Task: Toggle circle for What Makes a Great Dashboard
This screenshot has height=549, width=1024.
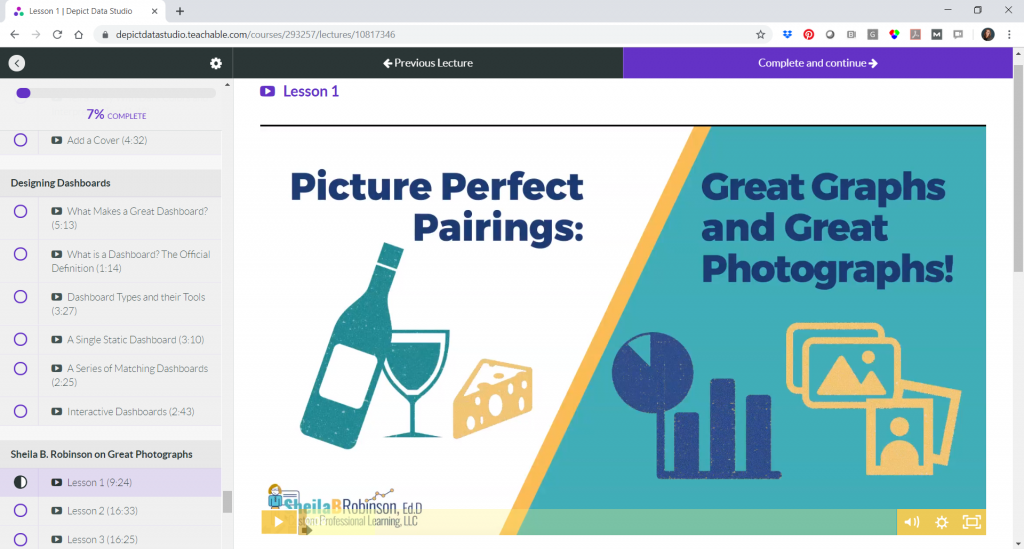Action: click(20, 211)
